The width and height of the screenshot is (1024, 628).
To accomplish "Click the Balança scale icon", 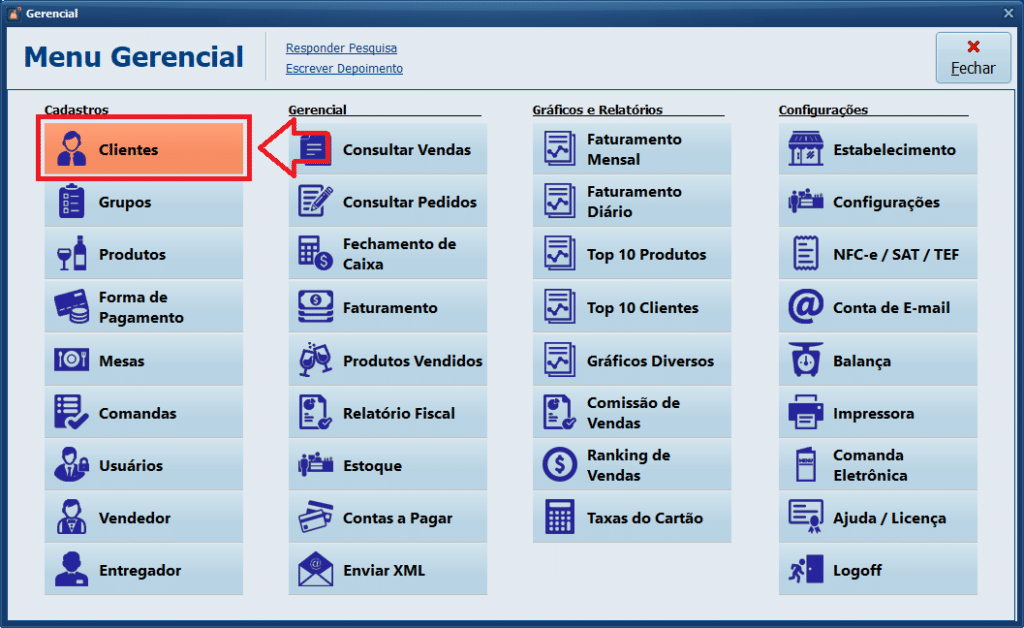I will pos(805,361).
